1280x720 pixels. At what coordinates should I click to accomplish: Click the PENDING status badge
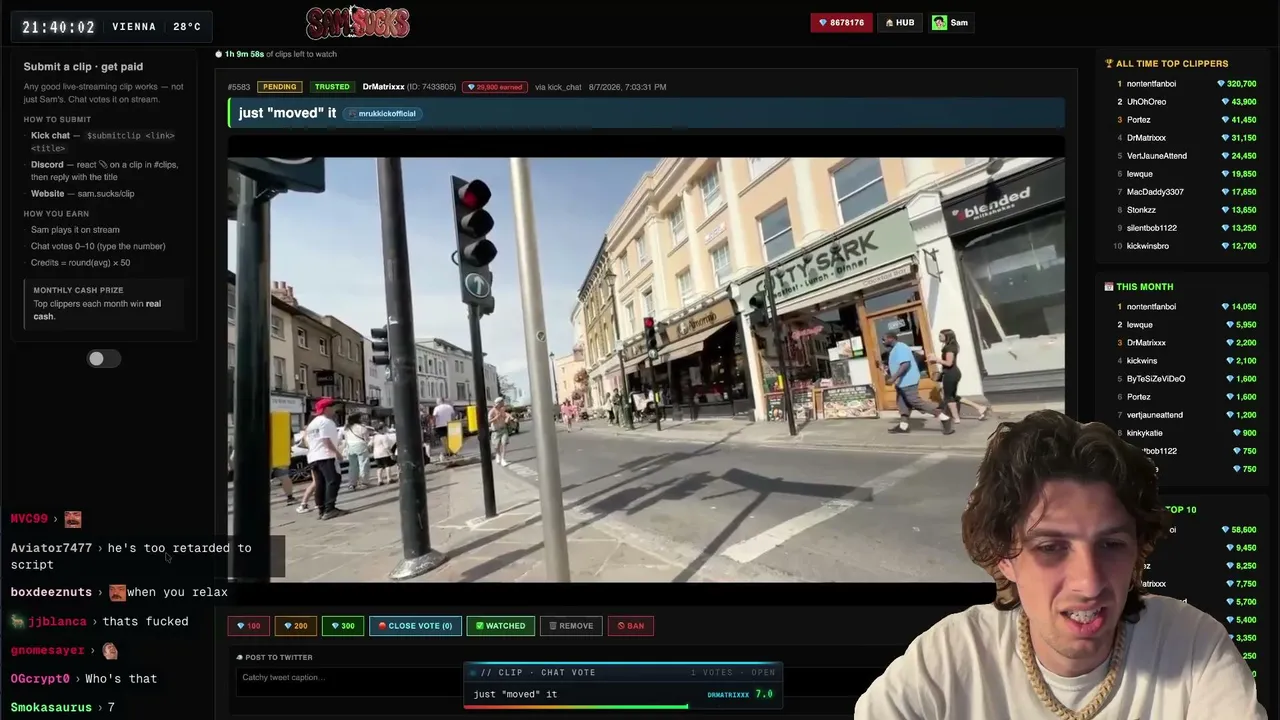[x=279, y=87]
